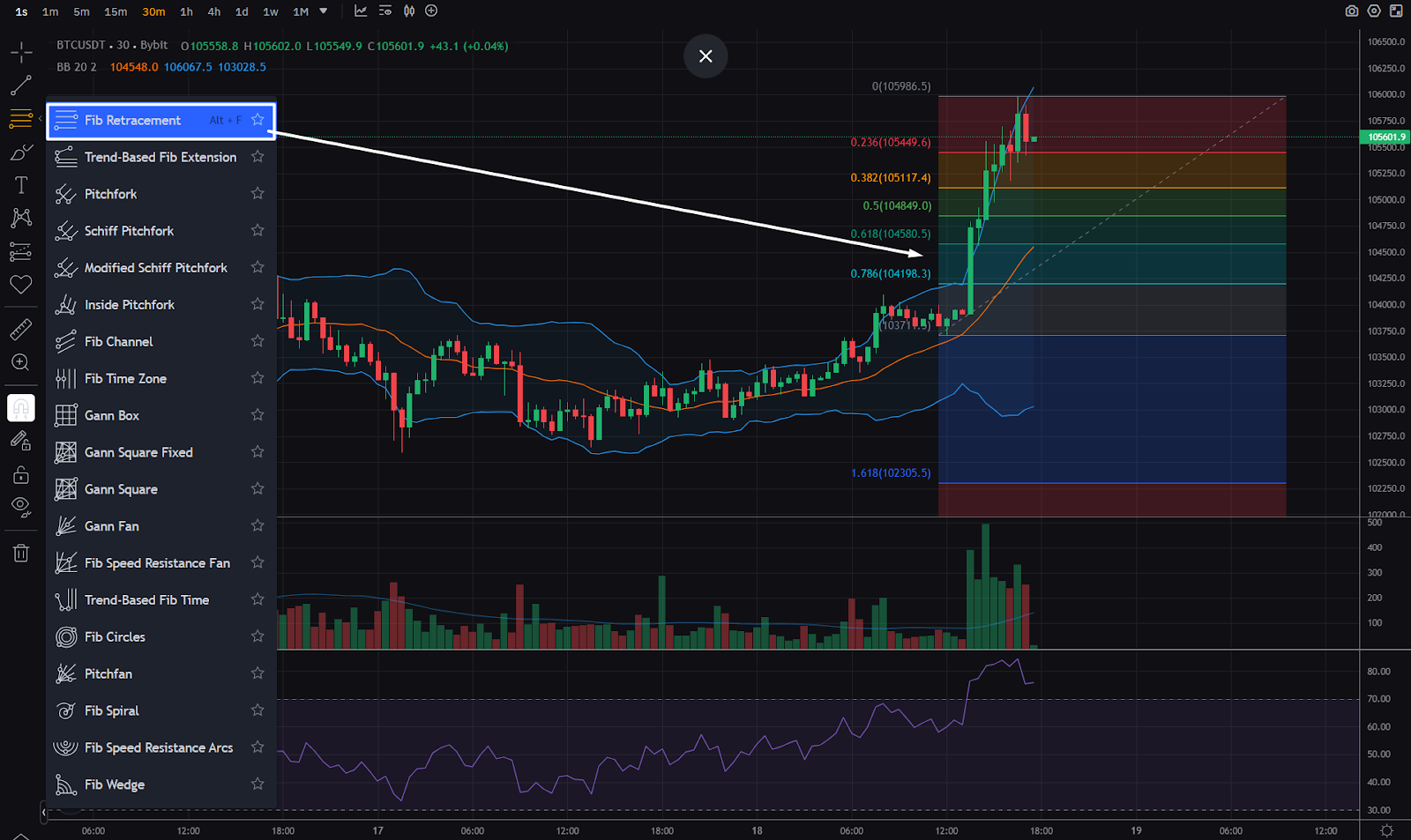Click the candlestick style icon in top bar

click(409, 11)
